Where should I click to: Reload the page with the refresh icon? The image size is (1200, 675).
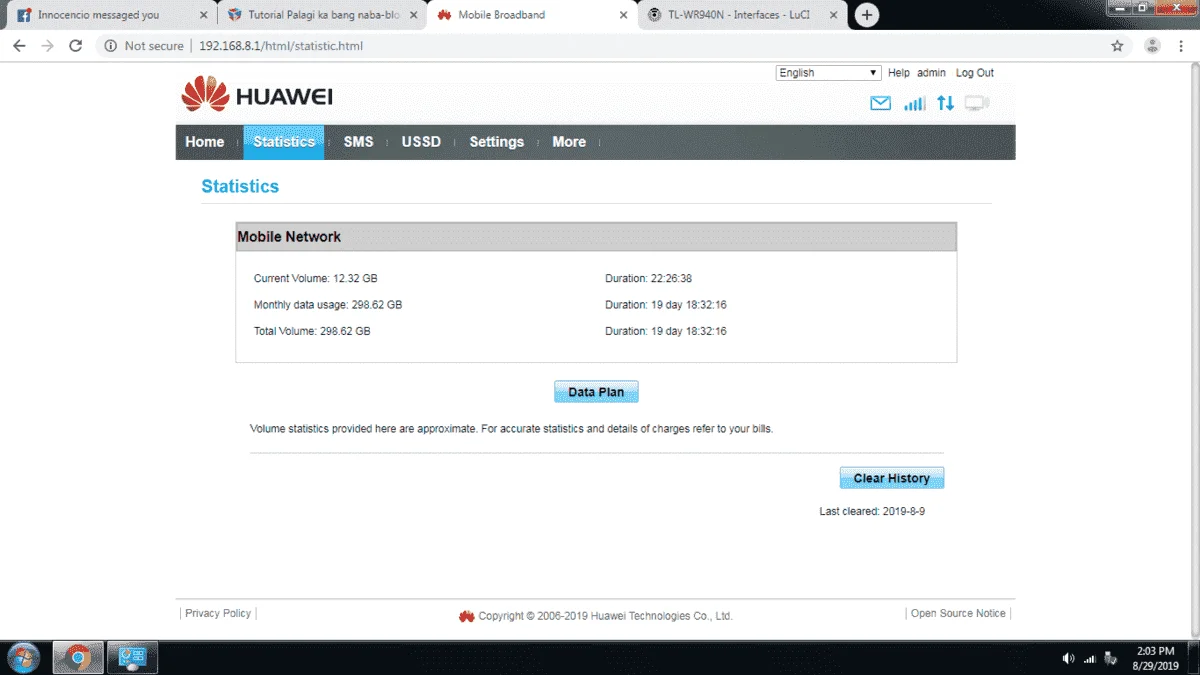tap(75, 46)
